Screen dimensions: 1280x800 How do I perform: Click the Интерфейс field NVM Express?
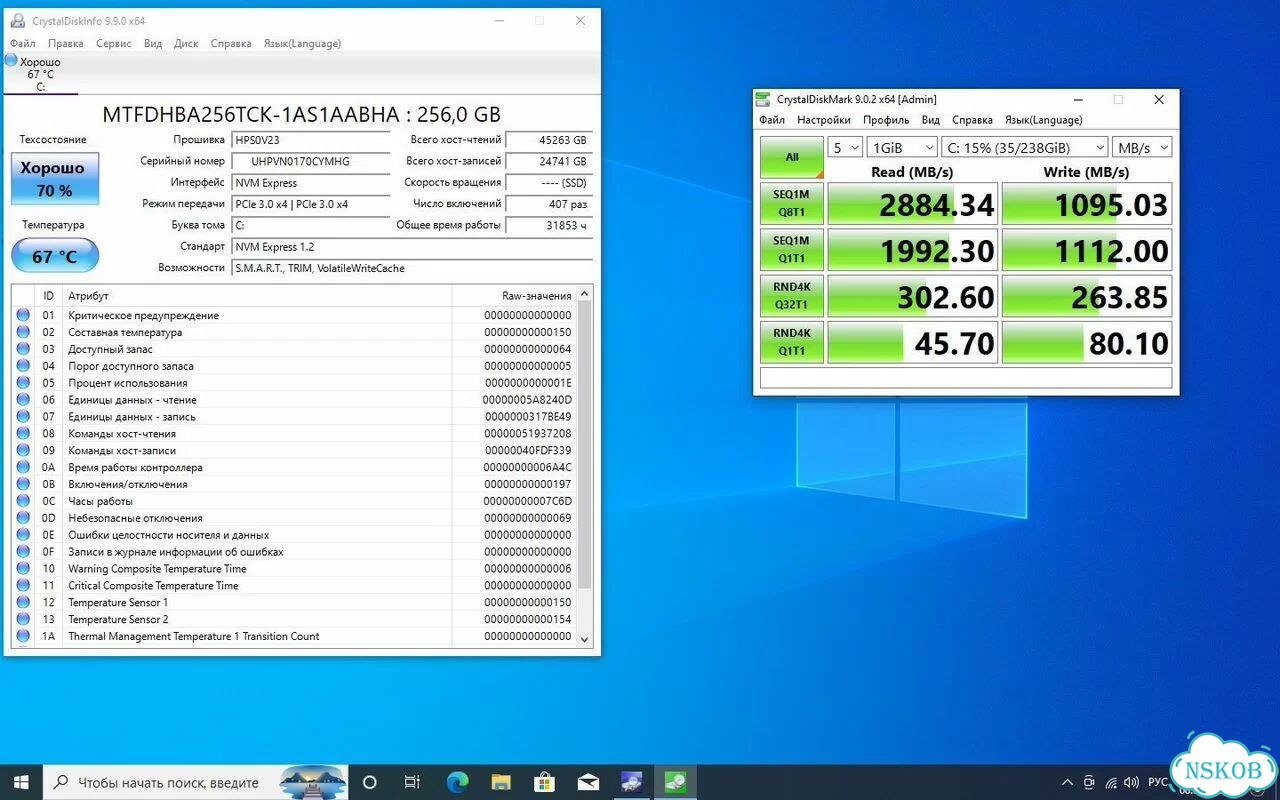pyautogui.click(x=310, y=183)
